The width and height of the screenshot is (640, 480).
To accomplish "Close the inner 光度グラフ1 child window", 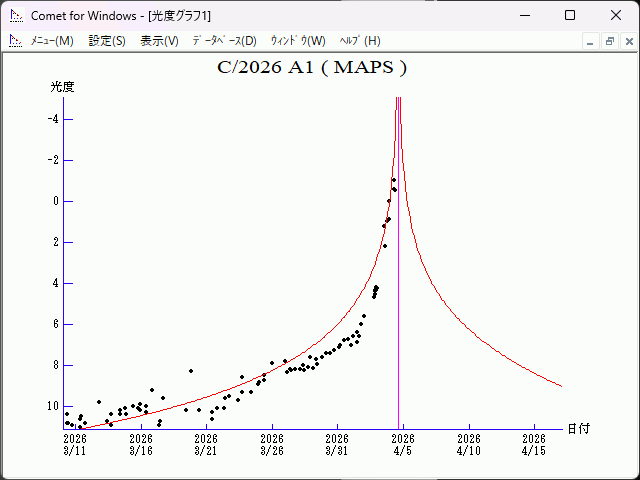I will pyautogui.click(x=627, y=41).
